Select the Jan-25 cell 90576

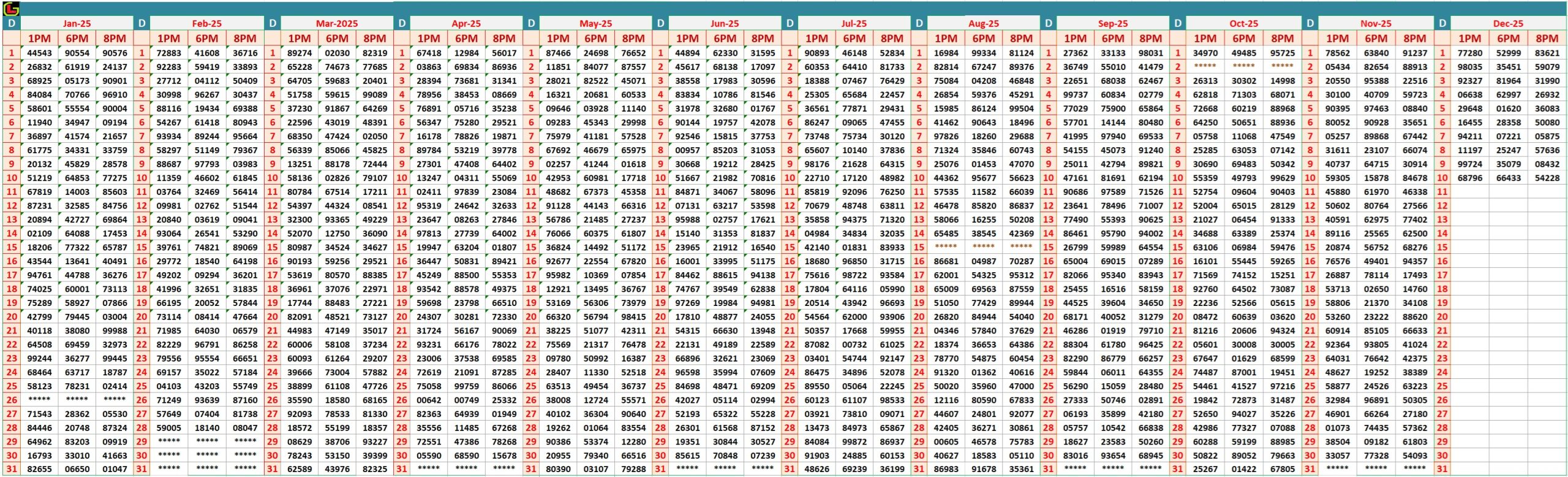point(115,53)
